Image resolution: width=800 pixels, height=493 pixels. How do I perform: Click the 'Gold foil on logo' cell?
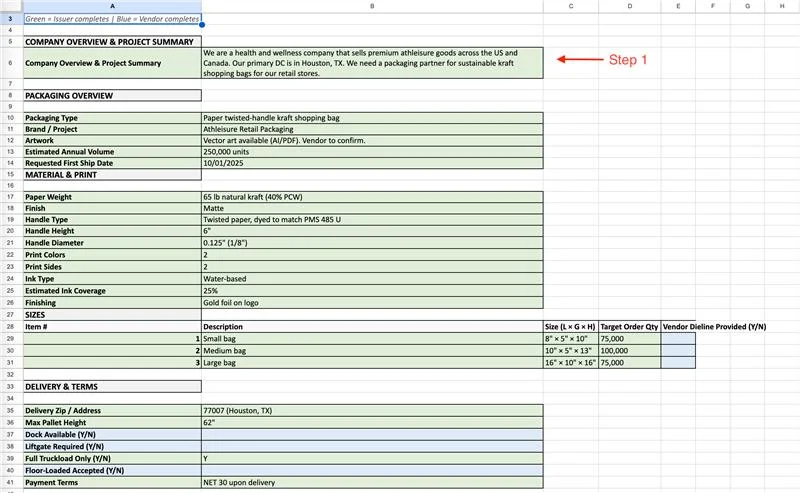[x=372, y=302]
